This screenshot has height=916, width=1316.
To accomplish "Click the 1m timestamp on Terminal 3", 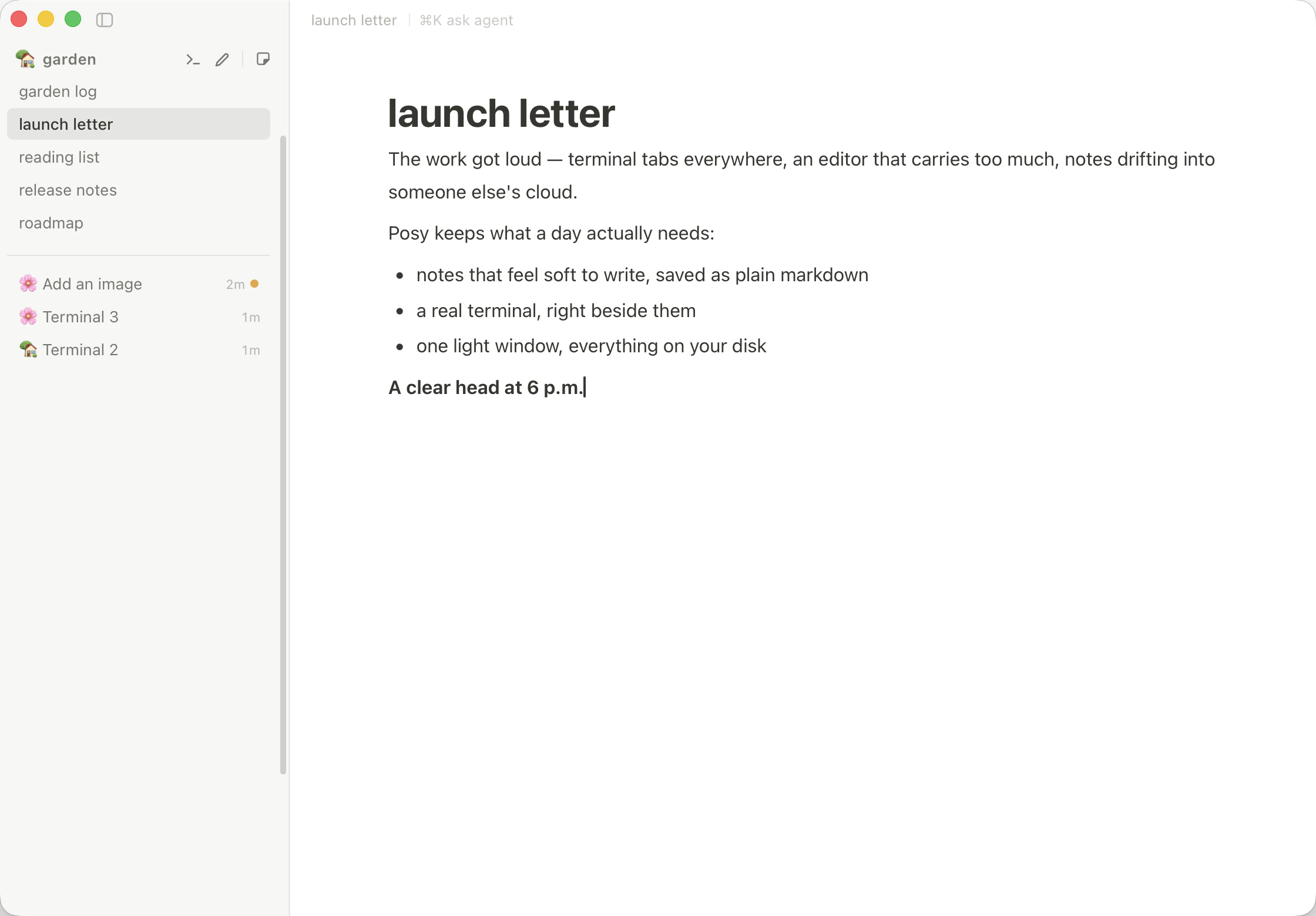I will click(x=251, y=317).
